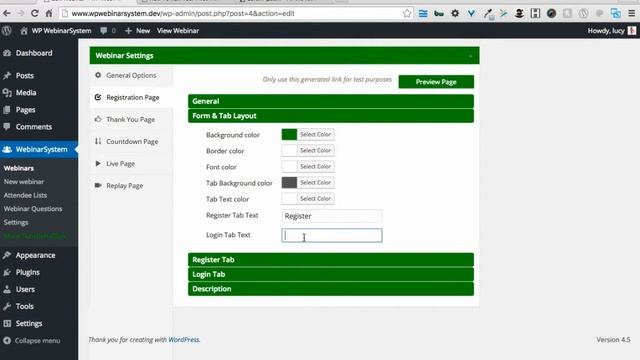The width and height of the screenshot is (640, 360).
Task: Click Pages icon in sidebar
Action: pyautogui.click(x=7, y=110)
